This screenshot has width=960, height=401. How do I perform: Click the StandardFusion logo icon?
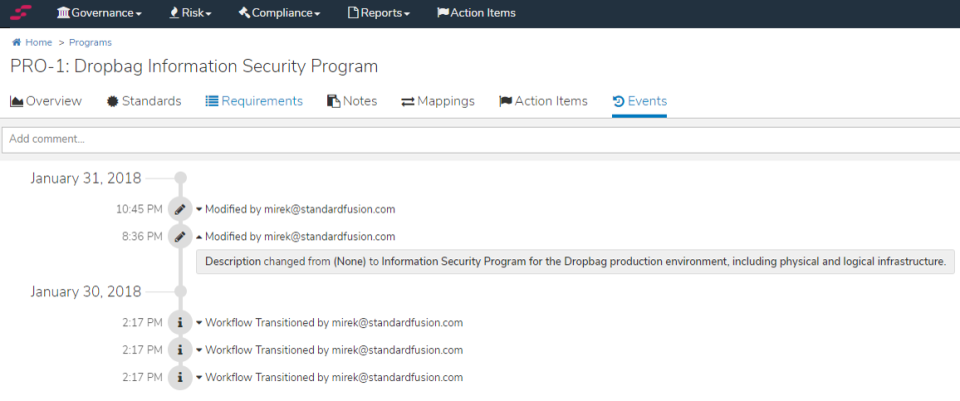point(21,12)
